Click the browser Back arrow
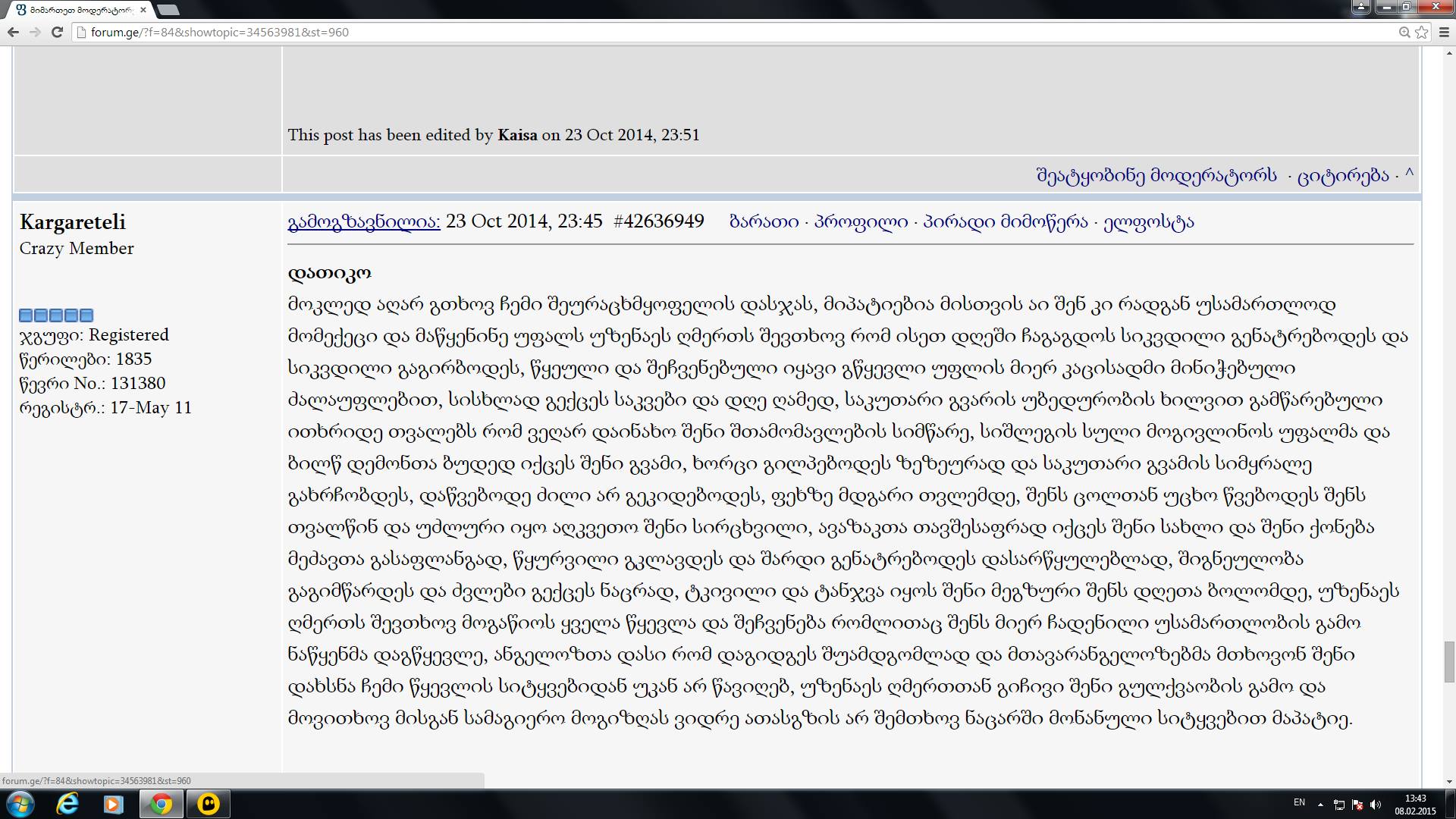Viewport: 1456px width, 819px height. pos(13,32)
